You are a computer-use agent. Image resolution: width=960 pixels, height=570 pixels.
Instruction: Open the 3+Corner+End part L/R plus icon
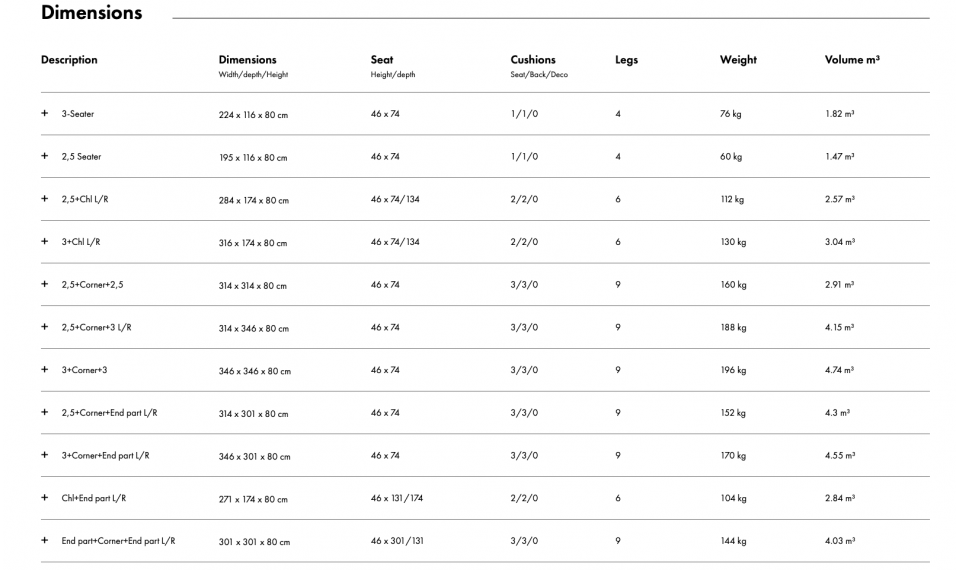(44, 455)
